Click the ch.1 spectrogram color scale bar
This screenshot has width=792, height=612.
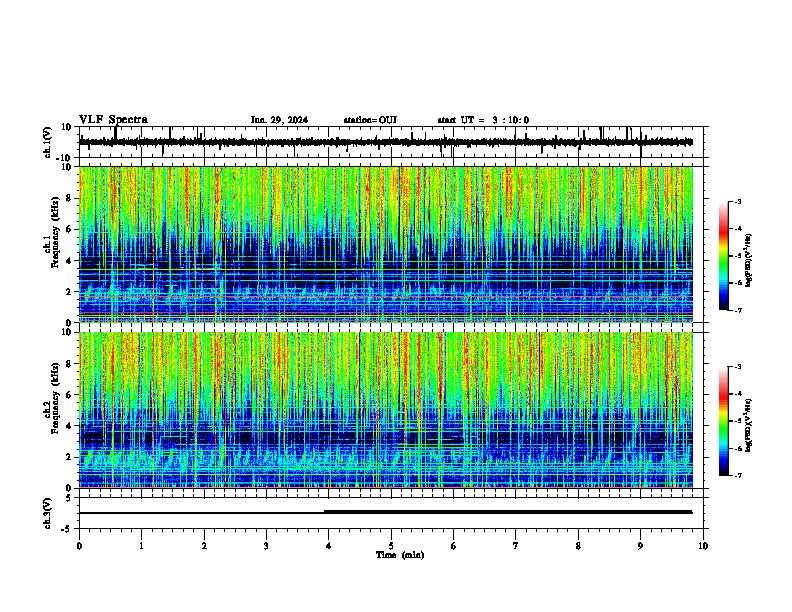[x=723, y=256]
